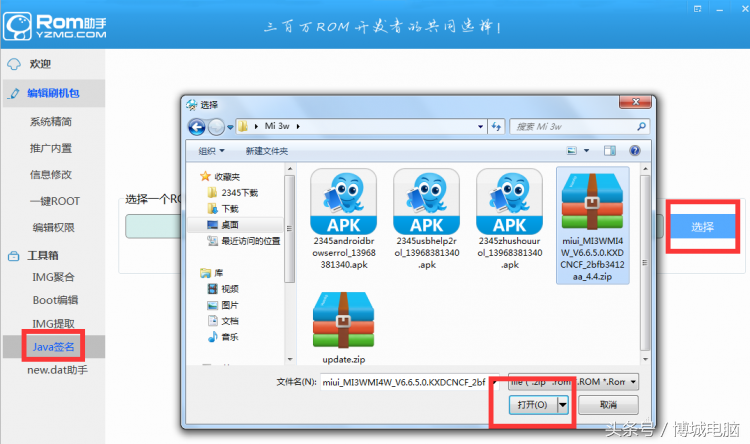
Task: Click the file list scrollbar down arrow
Action: tap(645, 359)
